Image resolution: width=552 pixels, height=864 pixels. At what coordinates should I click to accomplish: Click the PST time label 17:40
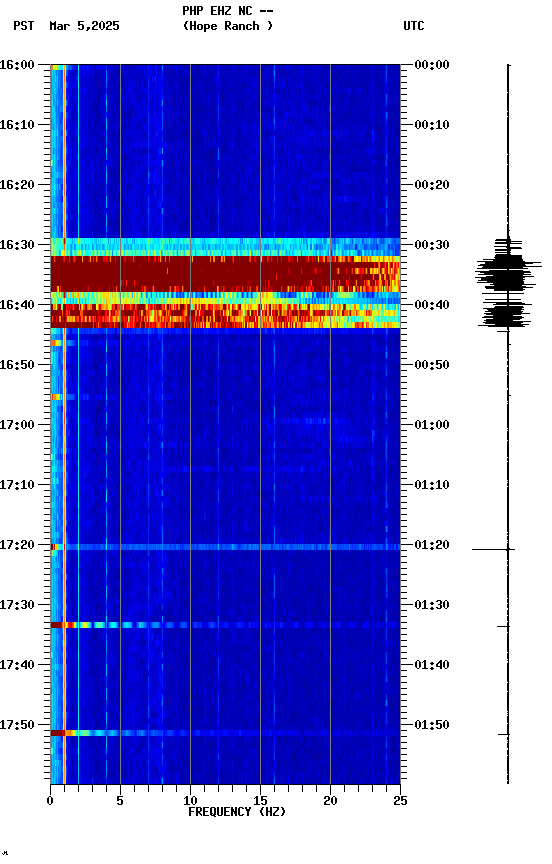pos(17,665)
